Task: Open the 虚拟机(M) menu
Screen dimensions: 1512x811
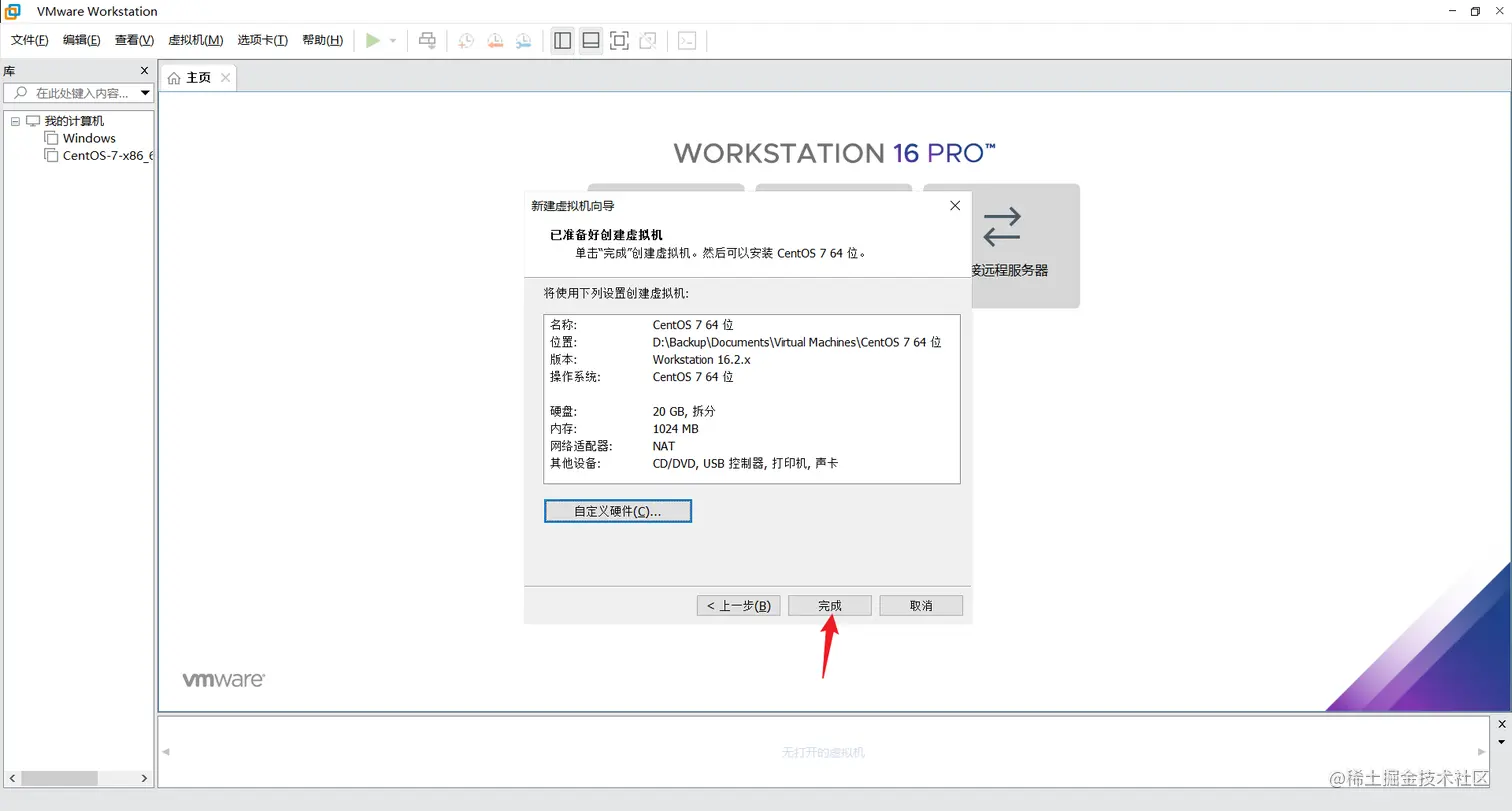Action: click(x=196, y=40)
